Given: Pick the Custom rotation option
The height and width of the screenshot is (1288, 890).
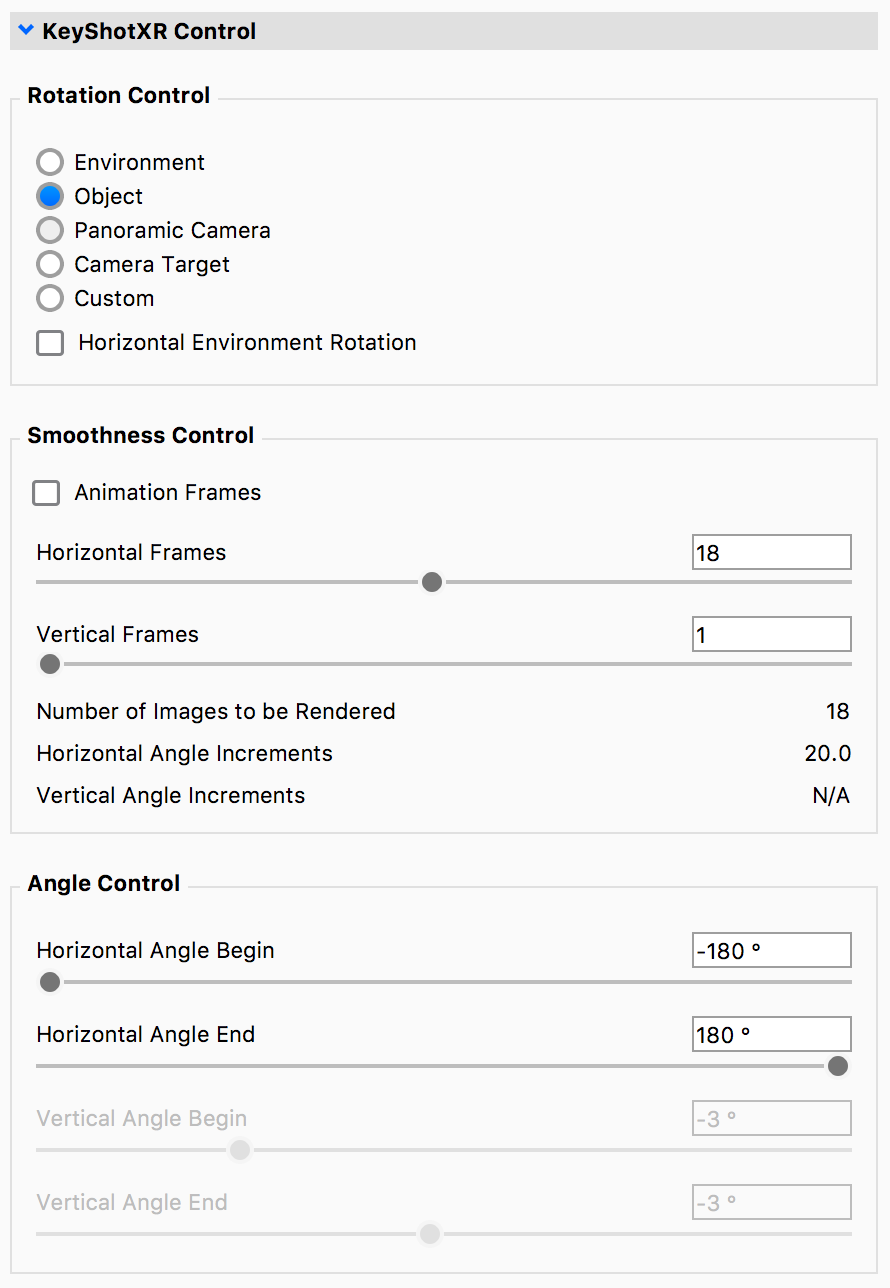Looking at the screenshot, I should [x=50, y=298].
